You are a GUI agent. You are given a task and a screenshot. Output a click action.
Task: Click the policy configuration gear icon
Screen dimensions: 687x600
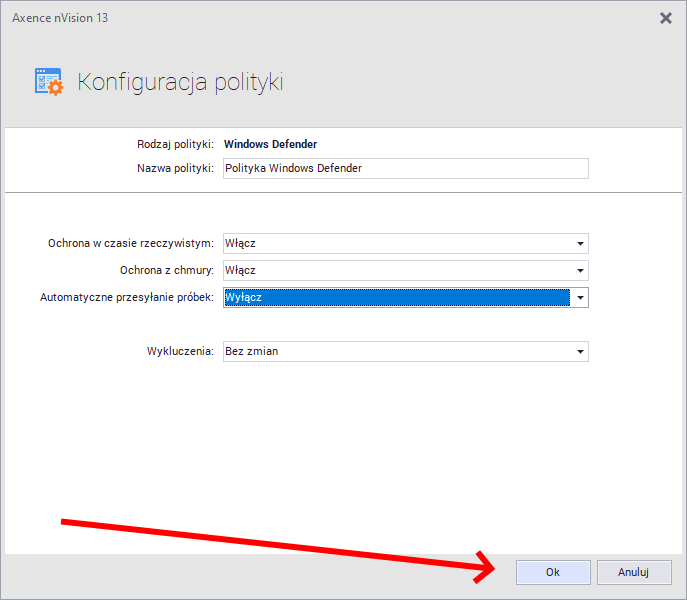coord(48,82)
